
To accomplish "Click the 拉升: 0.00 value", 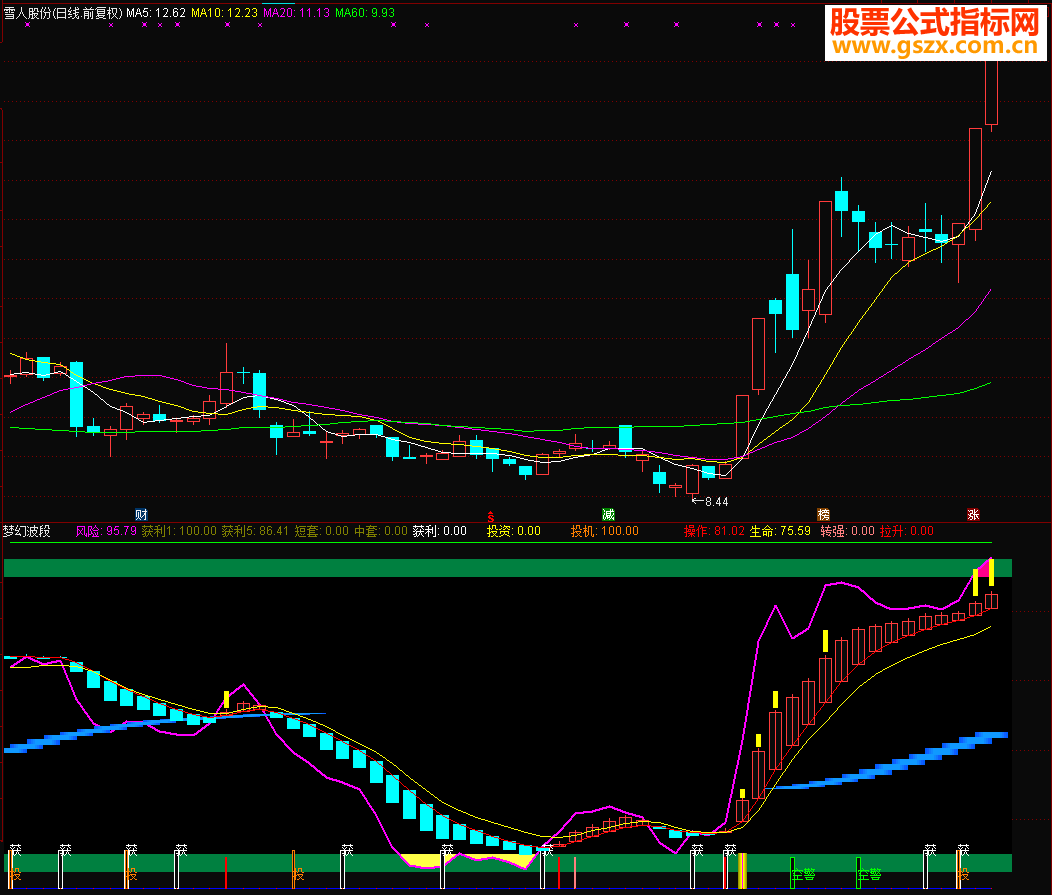I will [x=906, y=531].
